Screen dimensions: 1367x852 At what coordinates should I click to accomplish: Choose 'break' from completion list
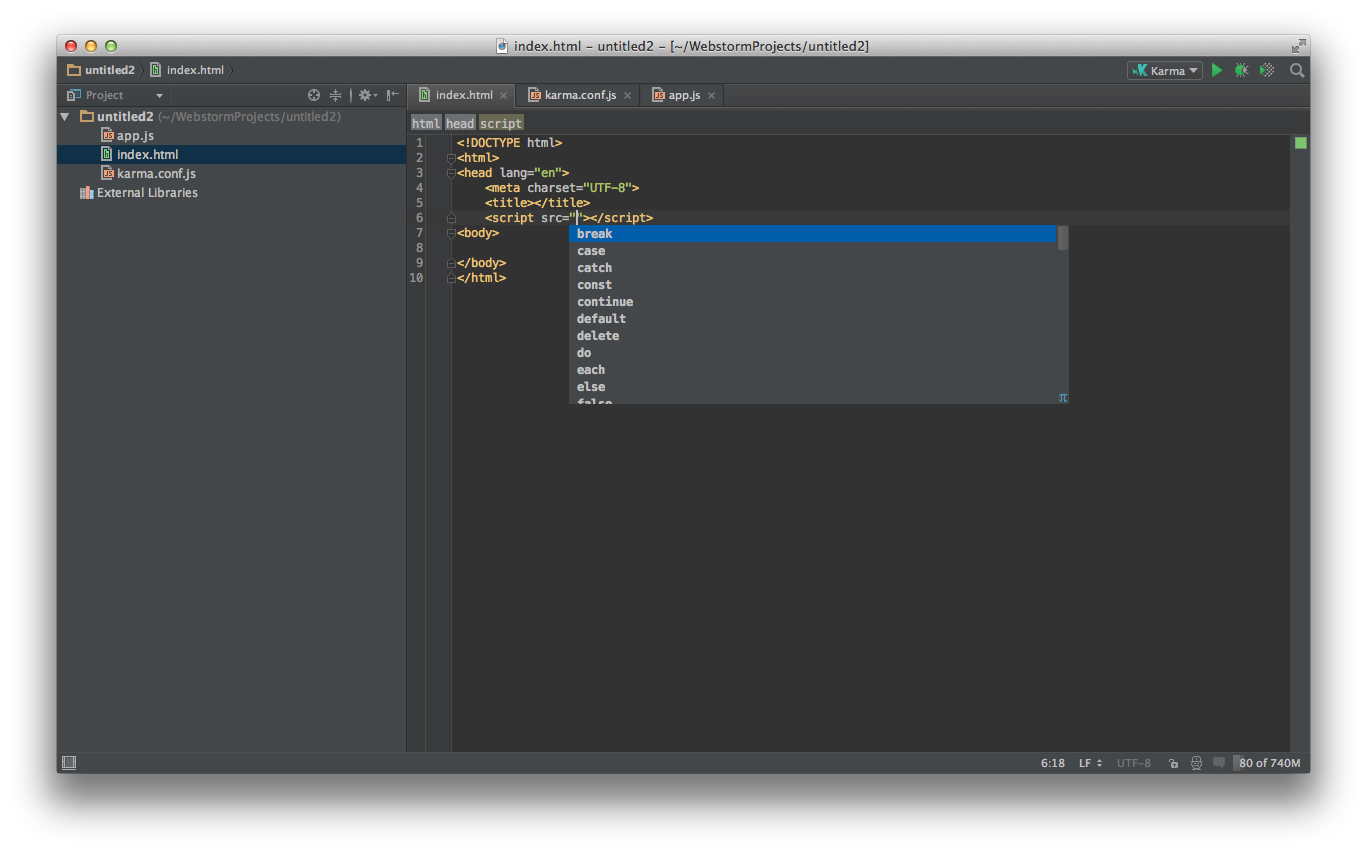812,234
